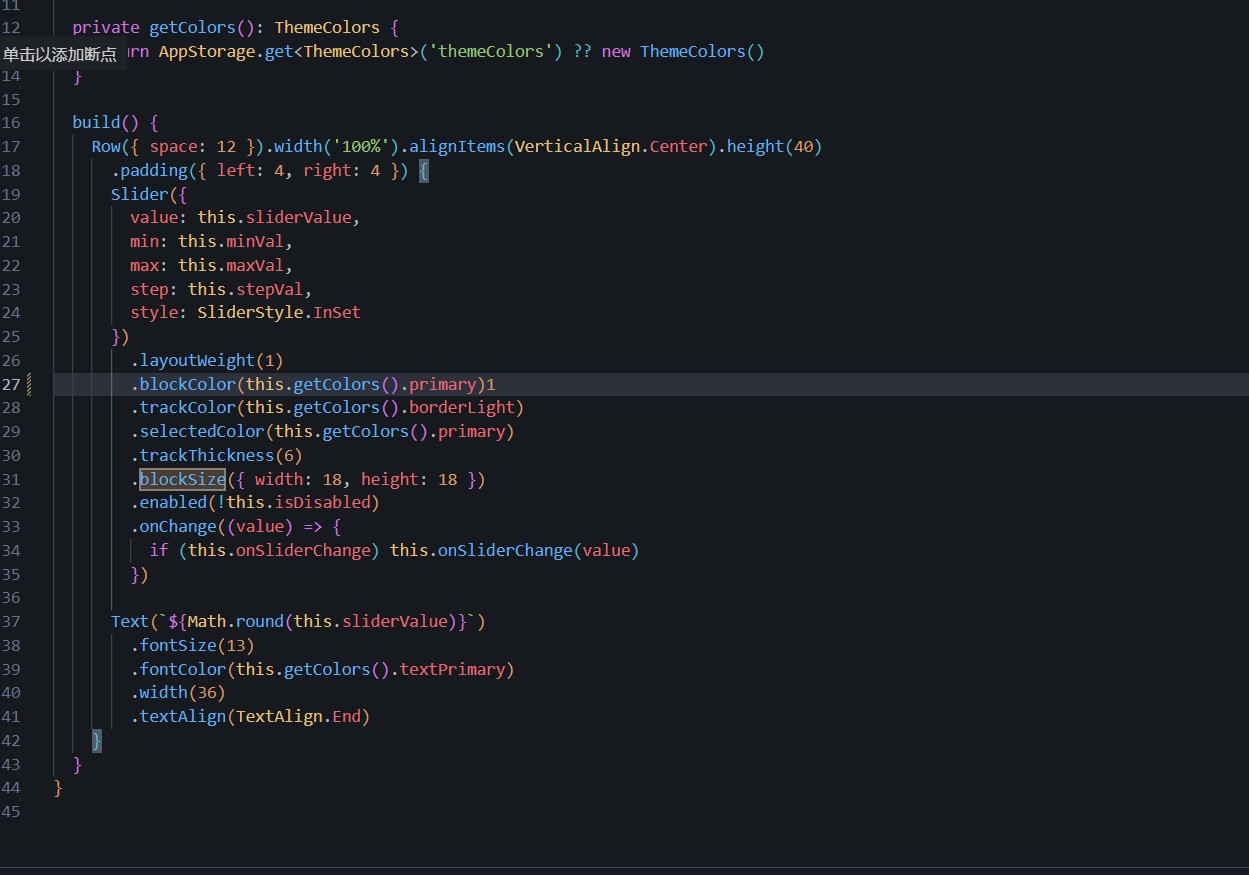Click the '单击以添加断点' breakpoint tooltip
The height and width of the screenshot is (875, 1249).
(x=59, y=55)
